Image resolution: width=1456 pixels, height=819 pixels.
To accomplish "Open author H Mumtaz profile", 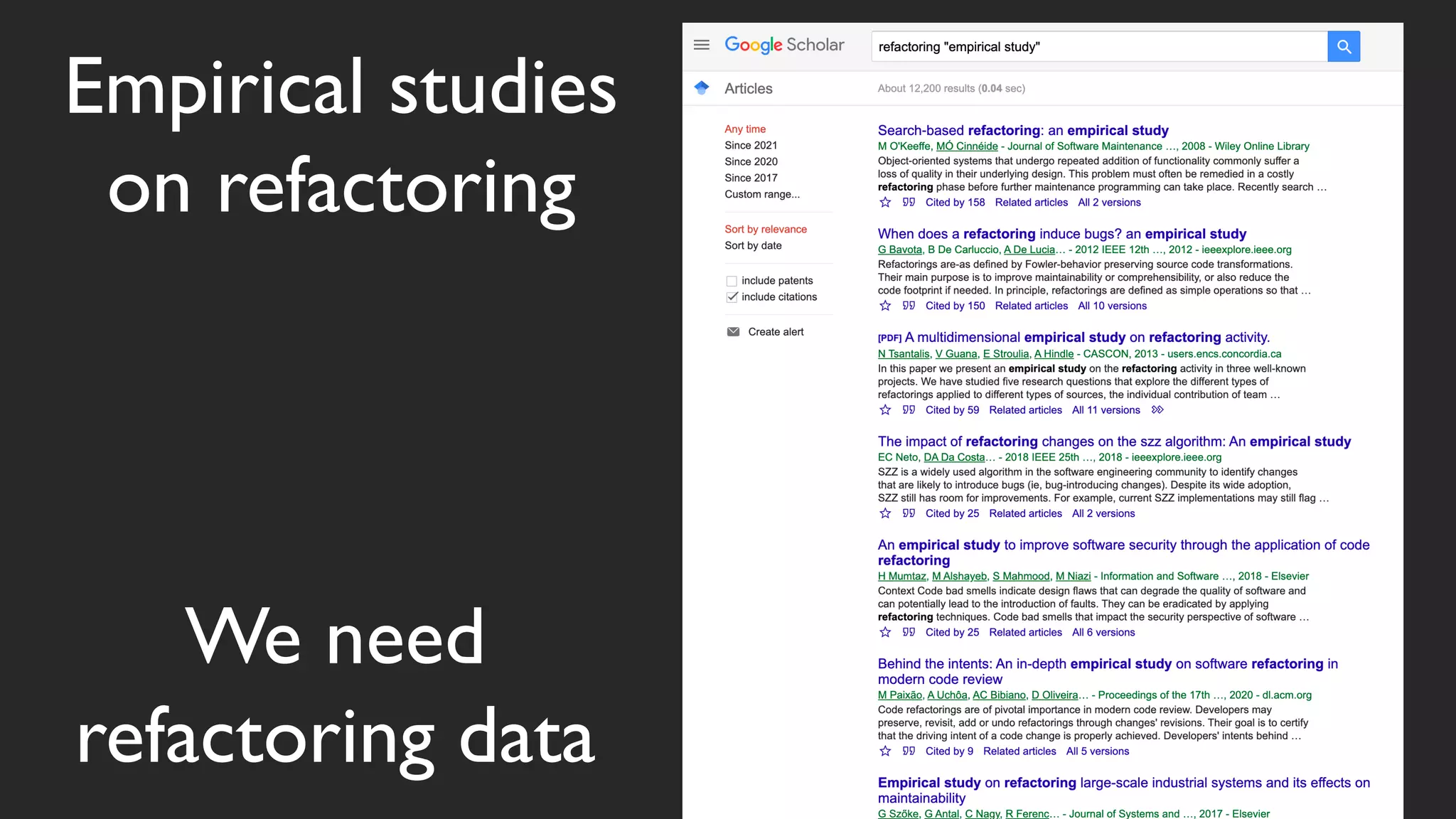I will [901, 576].
